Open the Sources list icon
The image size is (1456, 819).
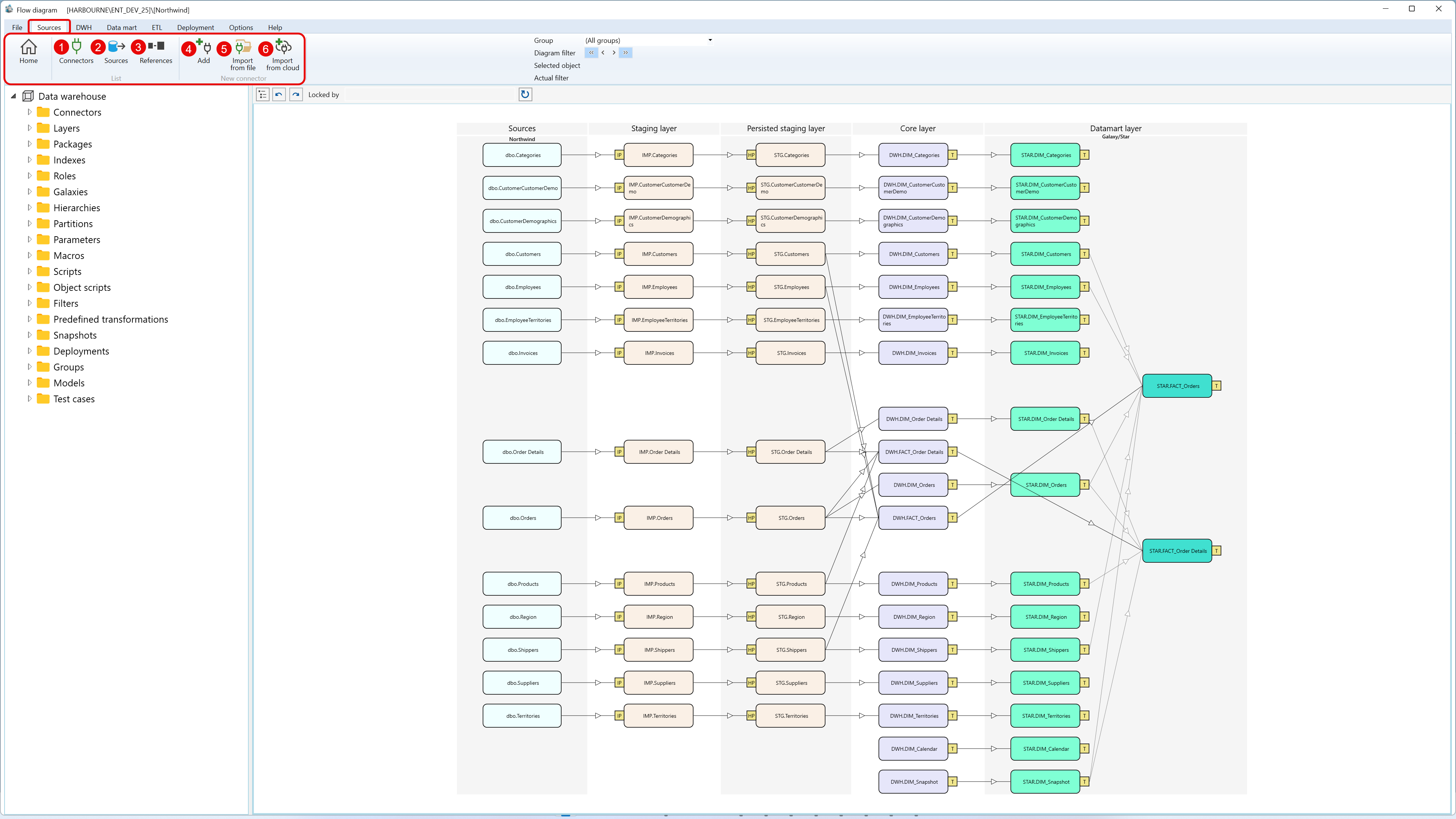tap(116, 52)
